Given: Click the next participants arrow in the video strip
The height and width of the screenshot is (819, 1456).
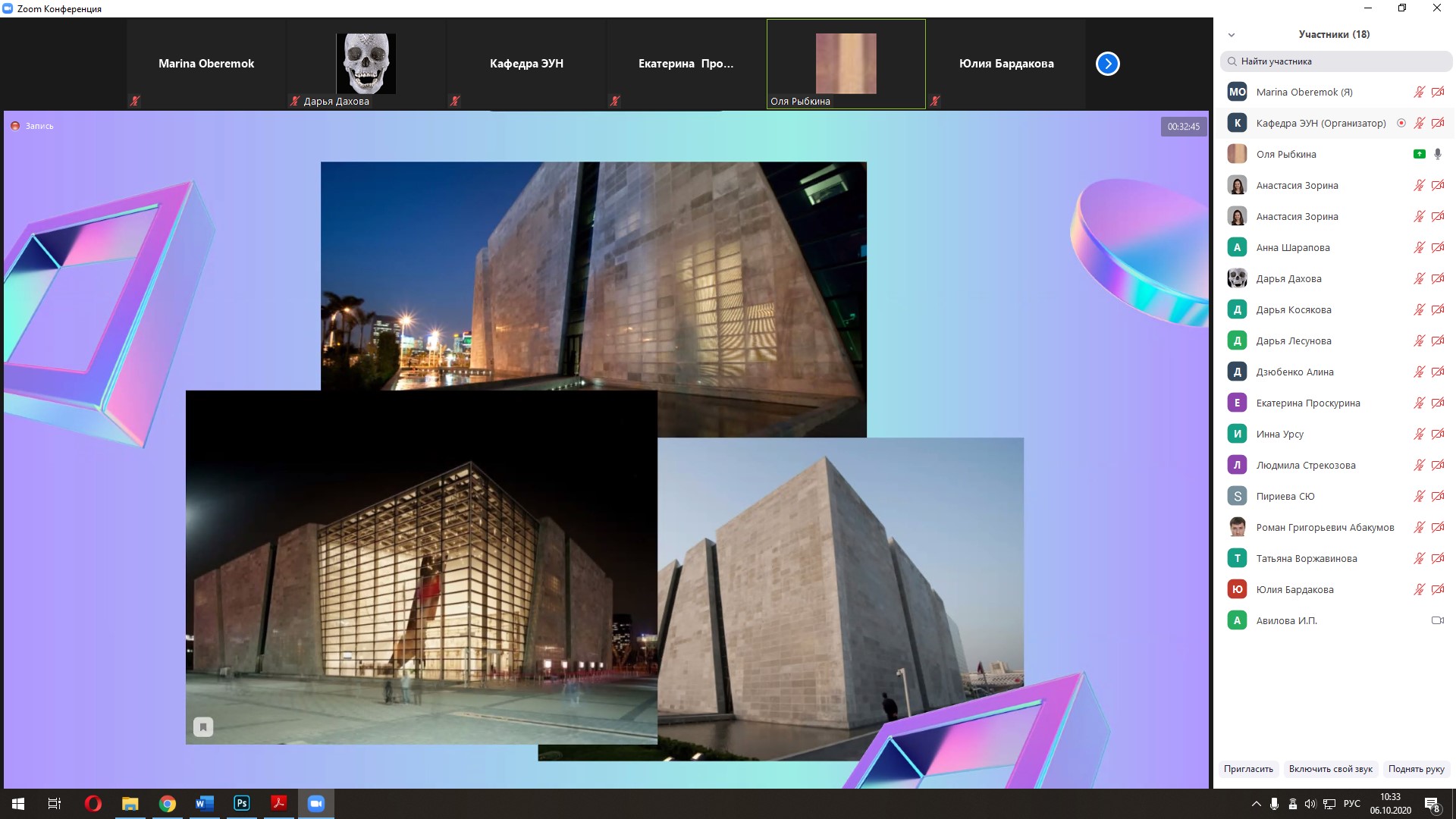Looking at the screenshot, I should pos(1107,64).
